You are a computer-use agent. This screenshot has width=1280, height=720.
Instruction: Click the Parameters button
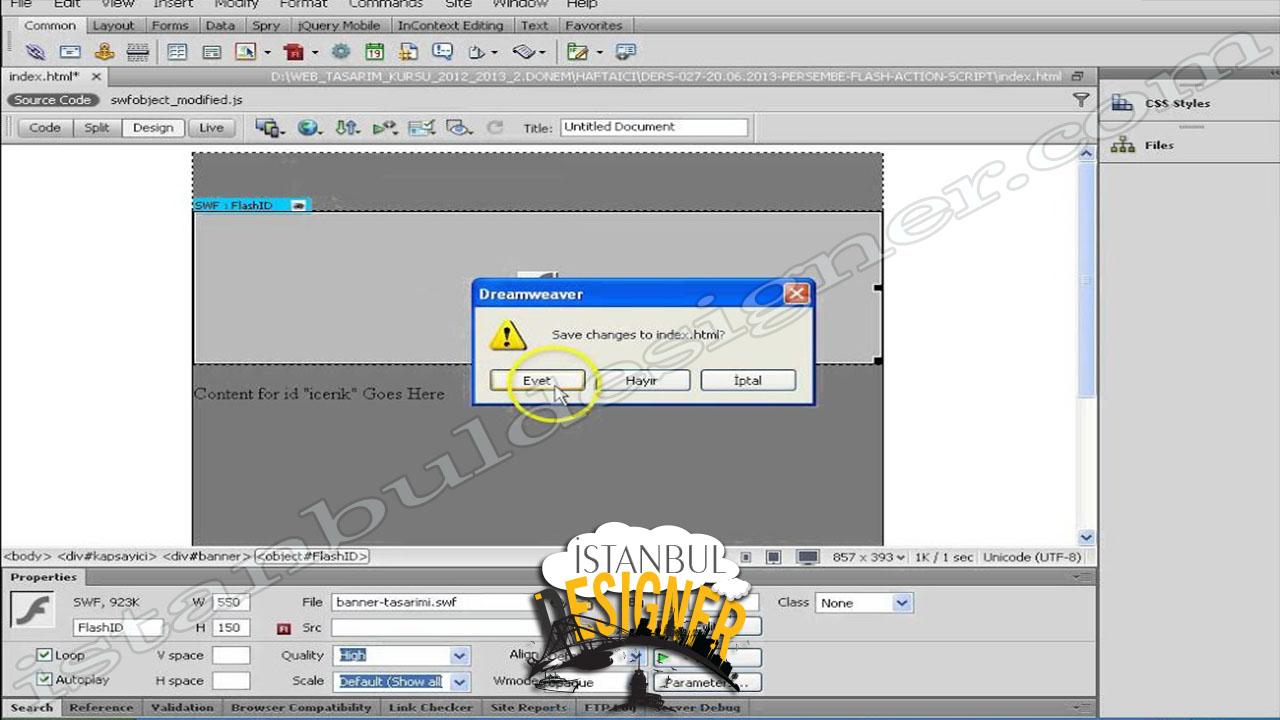706,682
